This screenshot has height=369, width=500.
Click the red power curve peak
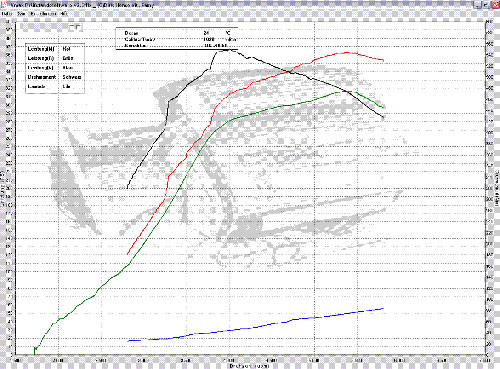pos(347,52)
